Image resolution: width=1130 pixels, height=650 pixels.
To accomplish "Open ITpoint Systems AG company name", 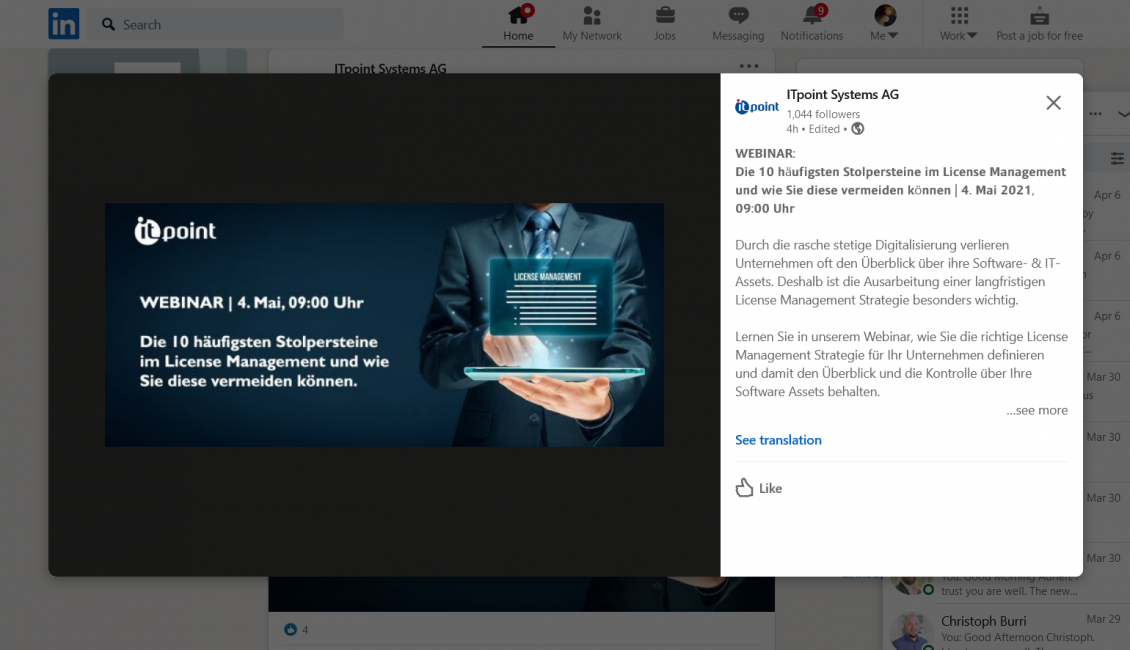I will [x=842, y=95].
